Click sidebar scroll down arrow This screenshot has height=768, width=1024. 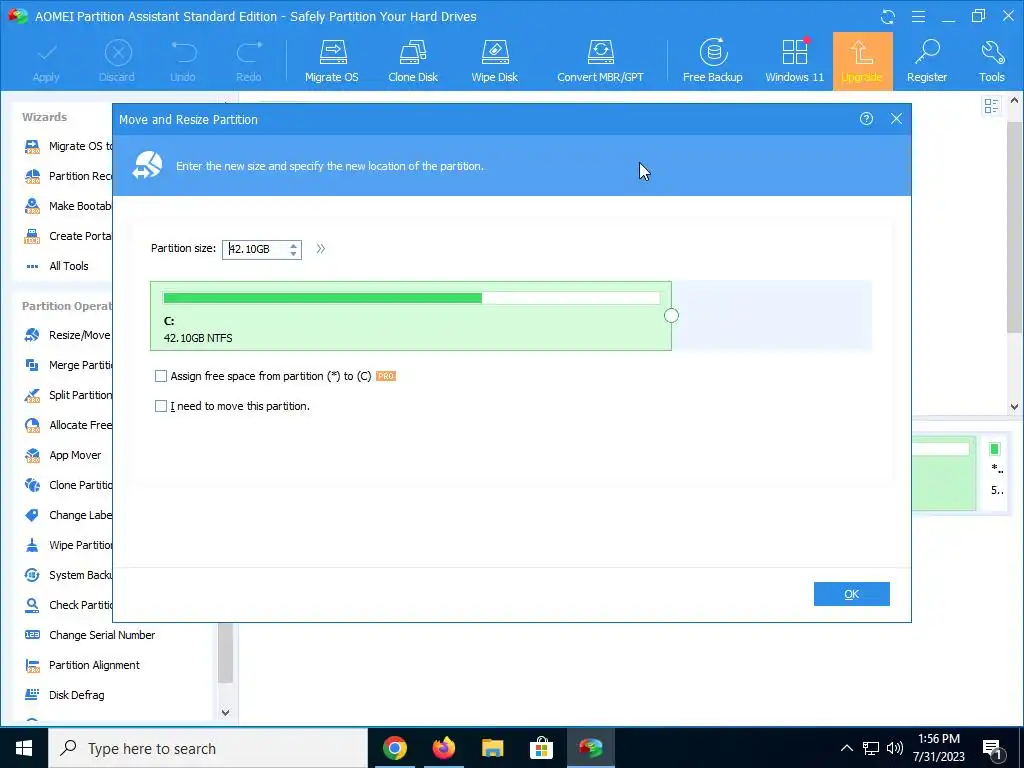[225, 712]
